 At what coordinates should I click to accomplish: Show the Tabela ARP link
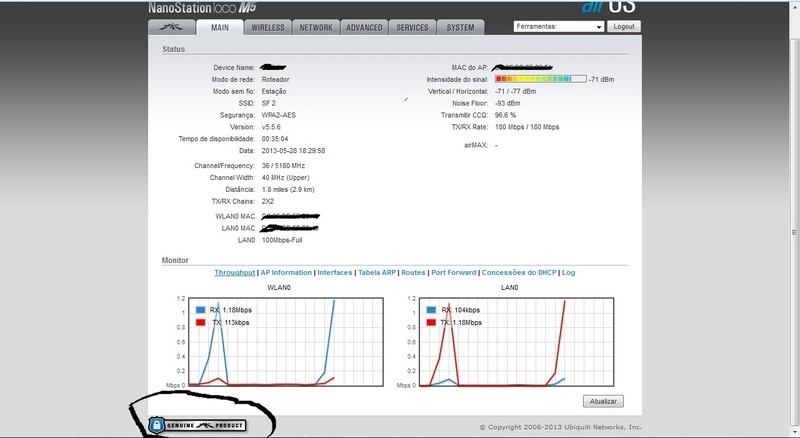pyautogui.click(x=377, y=273)
